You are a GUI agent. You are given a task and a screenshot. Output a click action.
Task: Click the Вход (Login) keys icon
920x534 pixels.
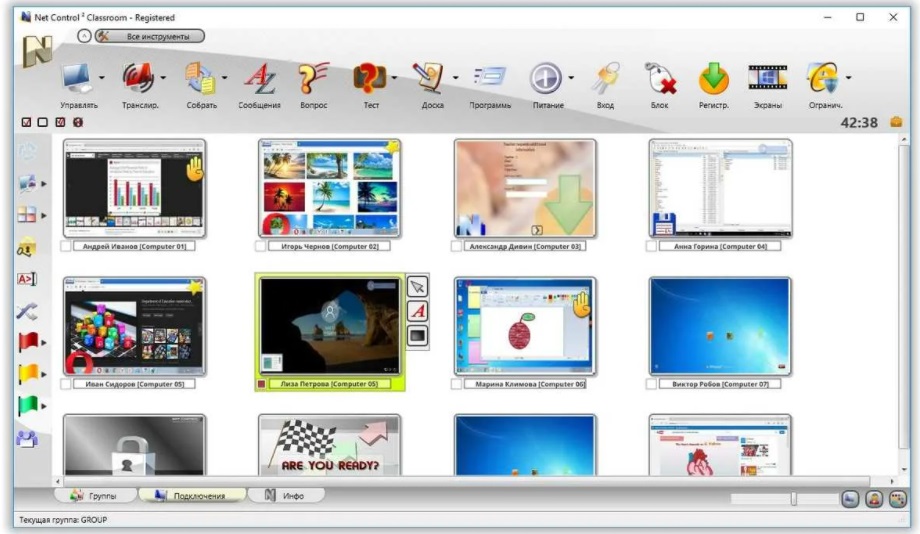point(605,79)
